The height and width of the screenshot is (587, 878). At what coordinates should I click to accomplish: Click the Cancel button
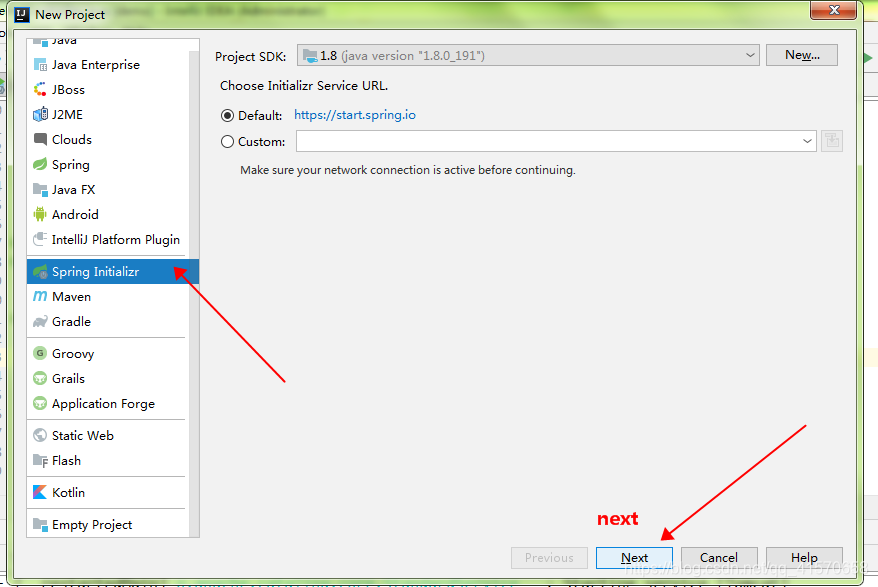719,558
